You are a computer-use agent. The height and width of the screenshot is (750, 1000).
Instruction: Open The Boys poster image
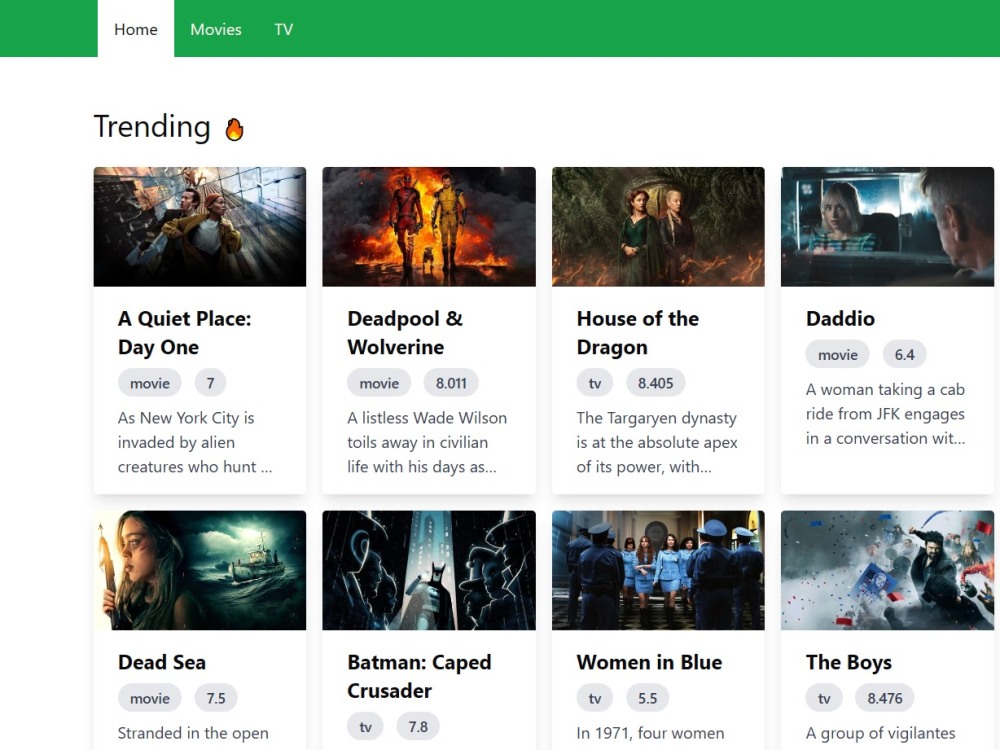(887, 570)
